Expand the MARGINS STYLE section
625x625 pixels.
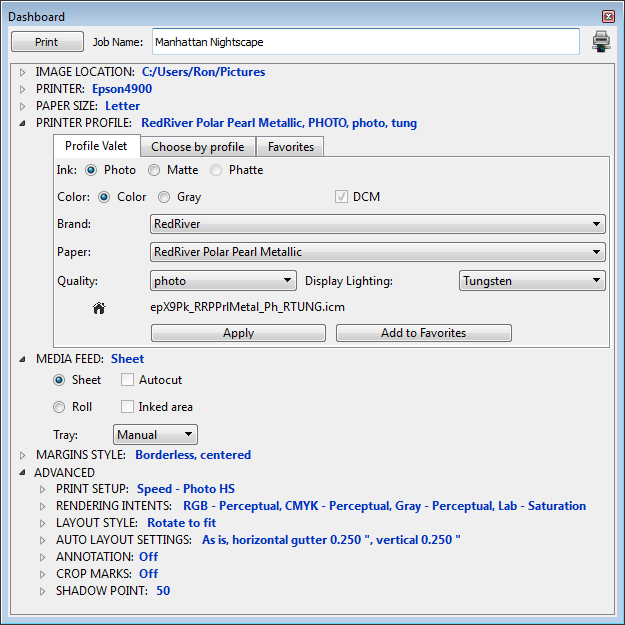point(22,455)
